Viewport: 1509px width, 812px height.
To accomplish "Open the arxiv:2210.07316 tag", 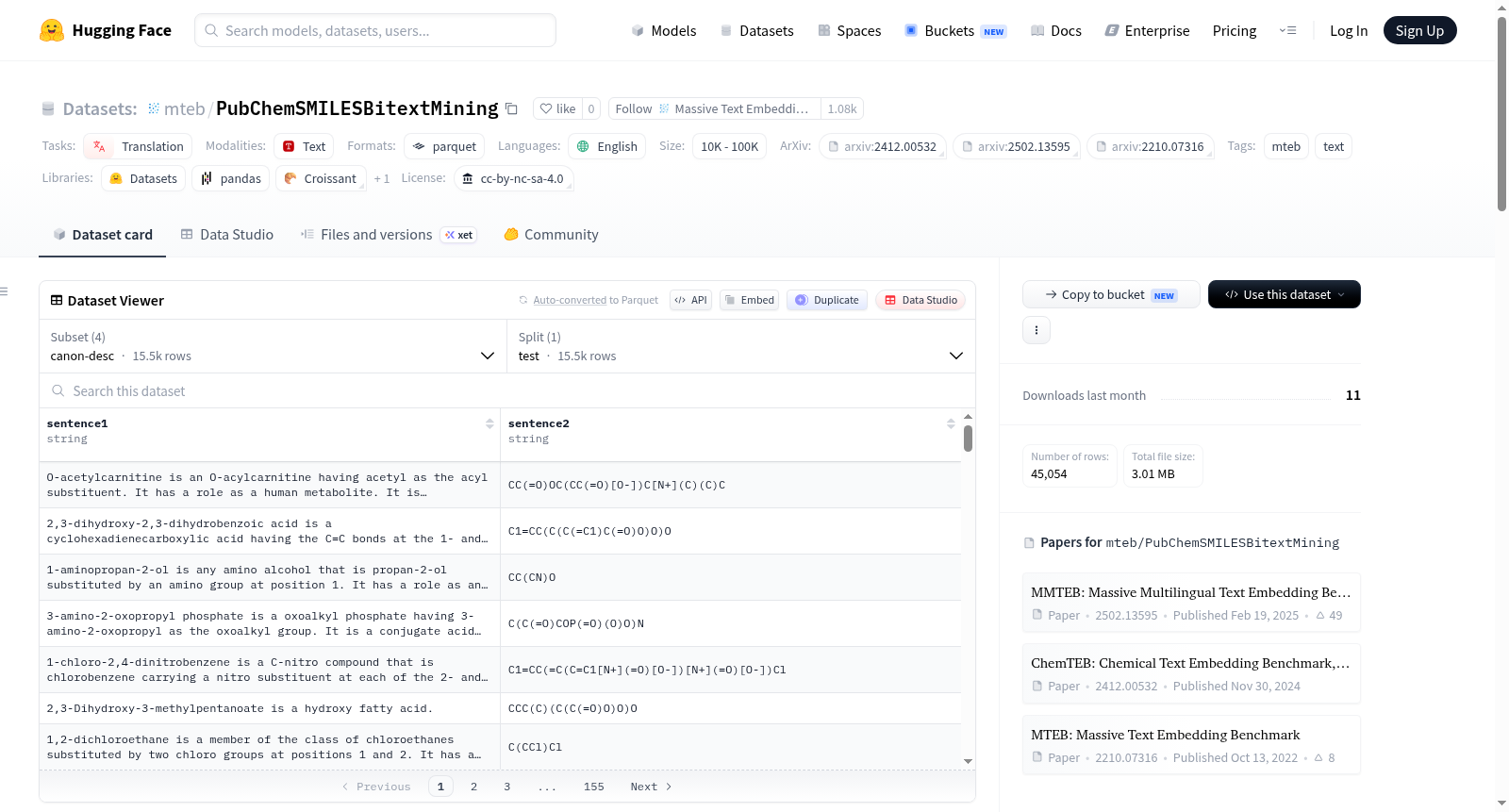I will pos(1150,146).
